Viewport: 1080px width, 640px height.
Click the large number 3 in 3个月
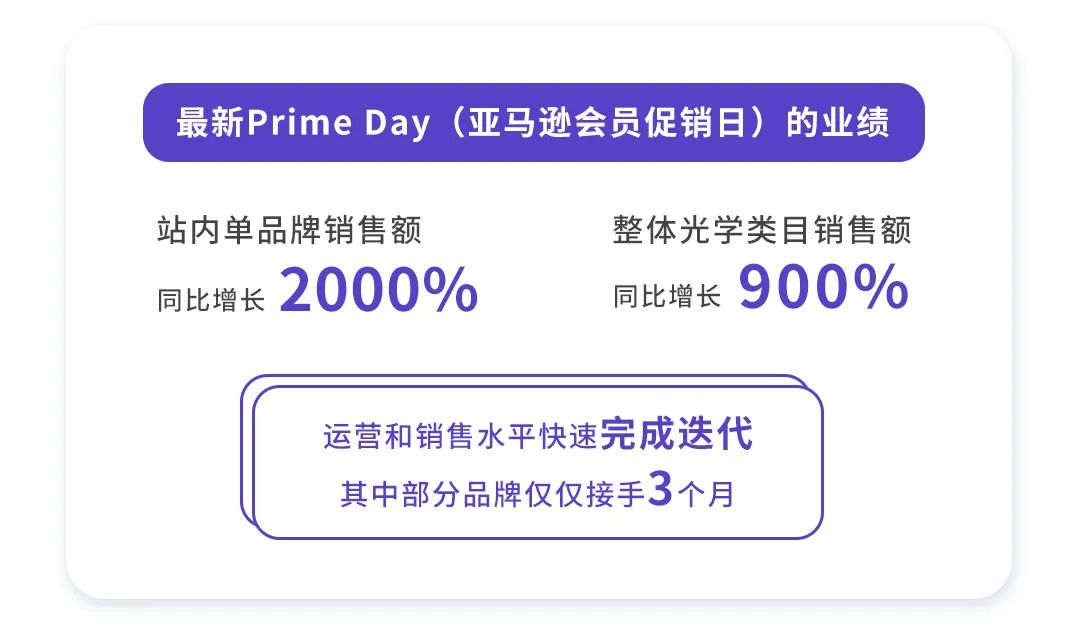click(661, 489)
